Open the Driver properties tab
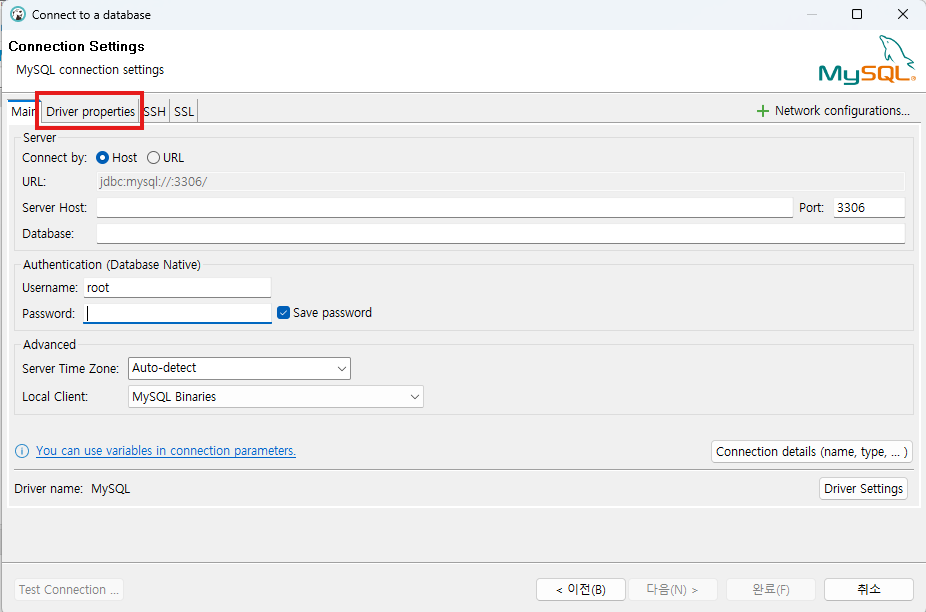Image resolution: width=926 pixels, height=612 pixels. tap(90, 112)
